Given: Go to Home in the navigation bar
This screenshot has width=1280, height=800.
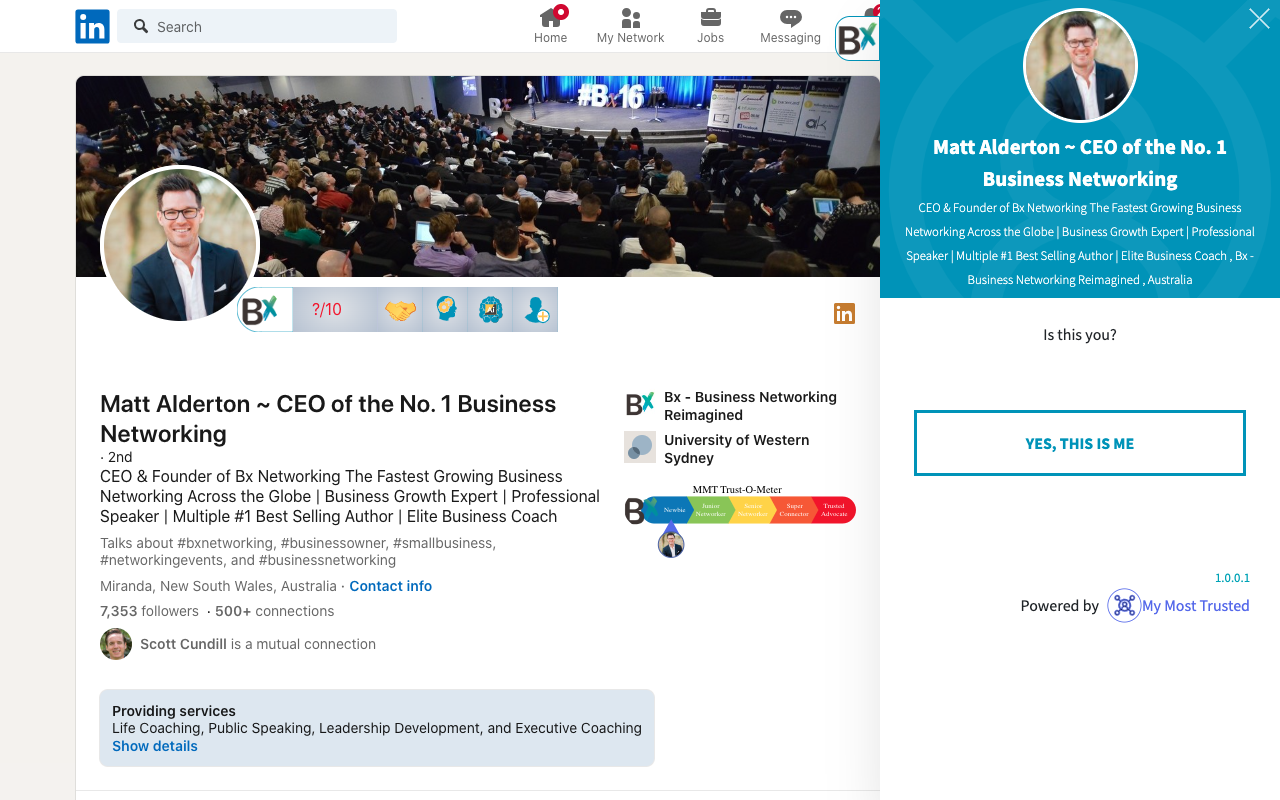Looking at the screenshot, I should tap(550, 26).
